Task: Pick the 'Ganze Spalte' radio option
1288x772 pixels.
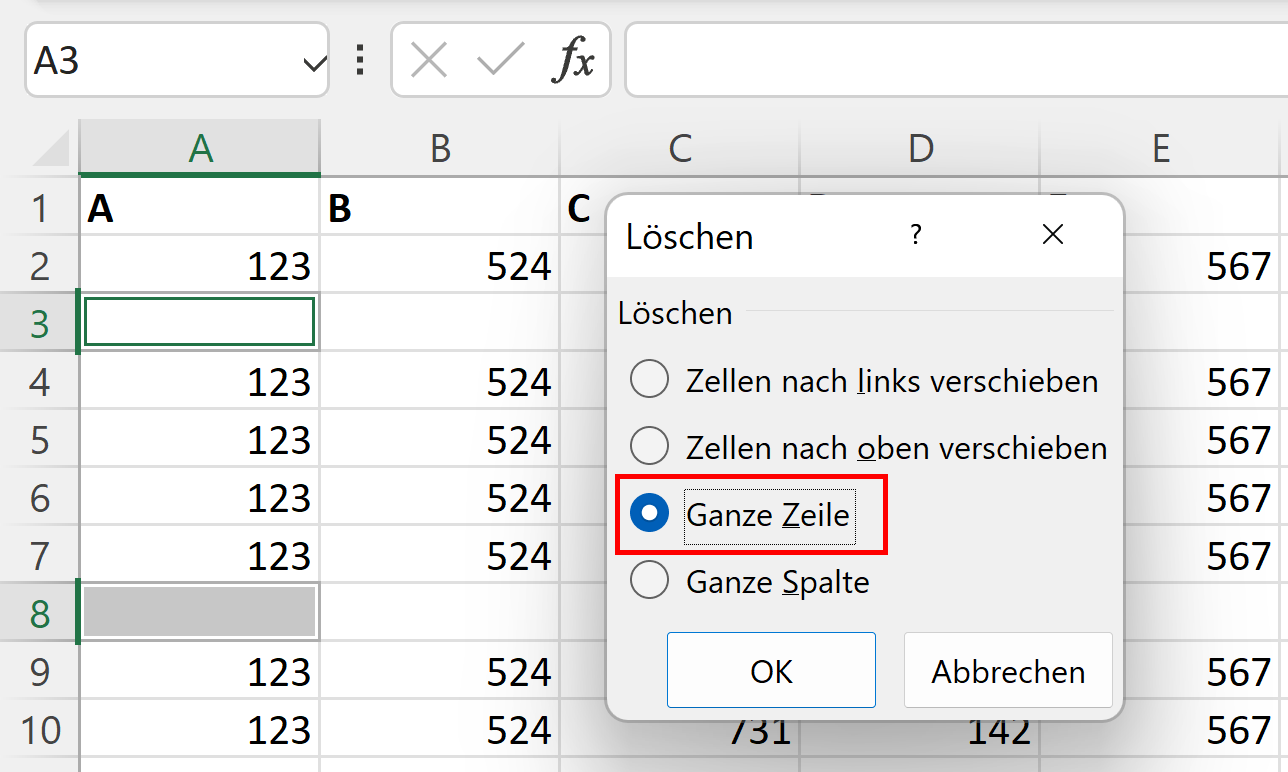Action: click(650, 581)
